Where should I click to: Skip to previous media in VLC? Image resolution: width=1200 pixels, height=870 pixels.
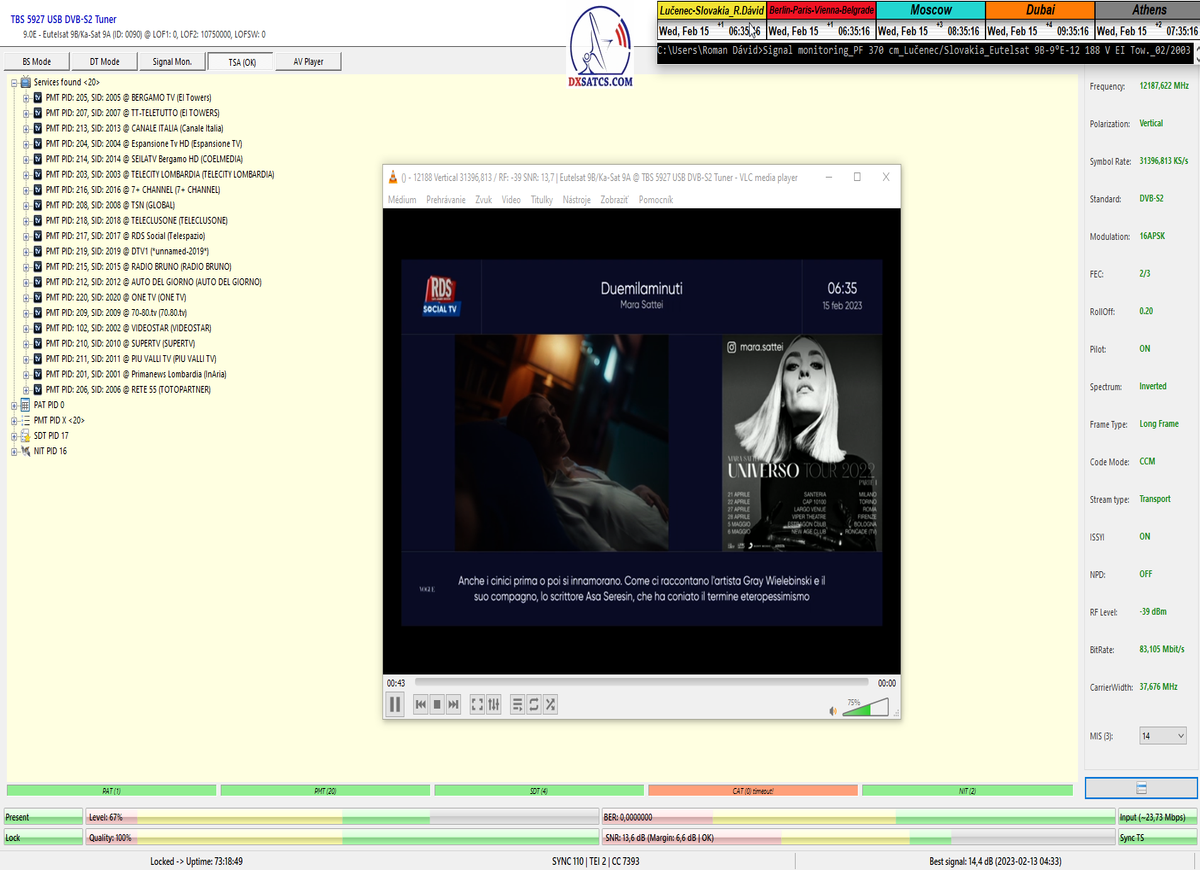pyautogui.click(x=421, y=705)
